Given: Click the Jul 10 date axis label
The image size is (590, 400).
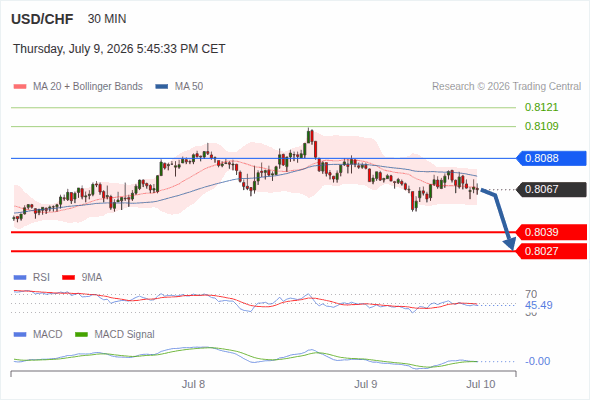Looking at the screenshot, I should tap(481, 384).
